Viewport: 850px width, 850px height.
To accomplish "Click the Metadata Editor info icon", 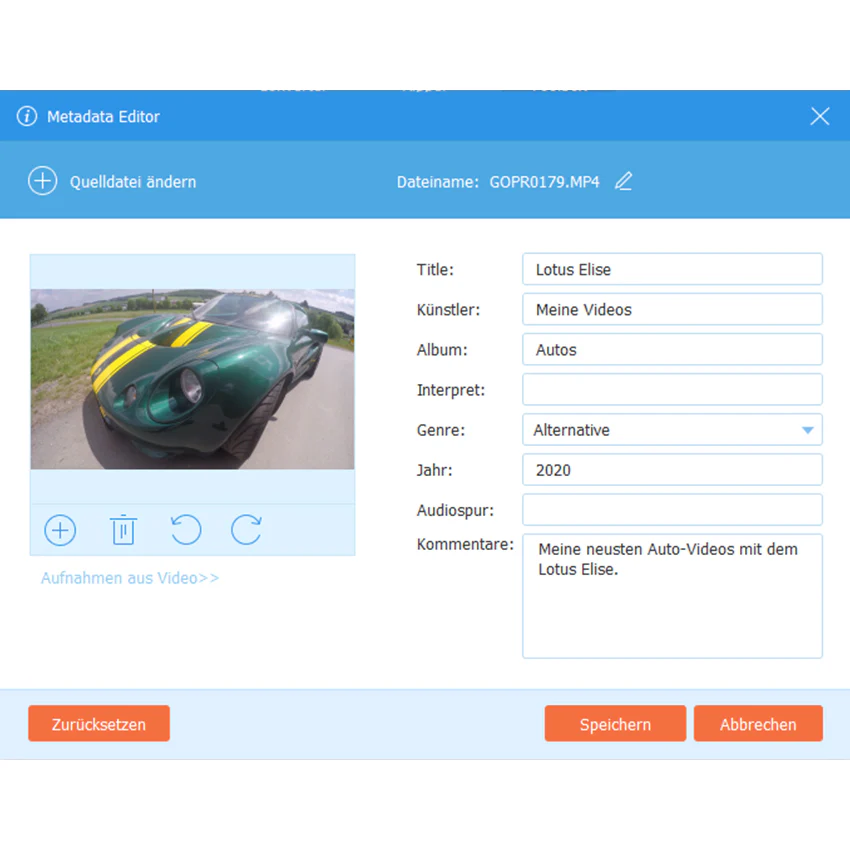I will 27,116.
